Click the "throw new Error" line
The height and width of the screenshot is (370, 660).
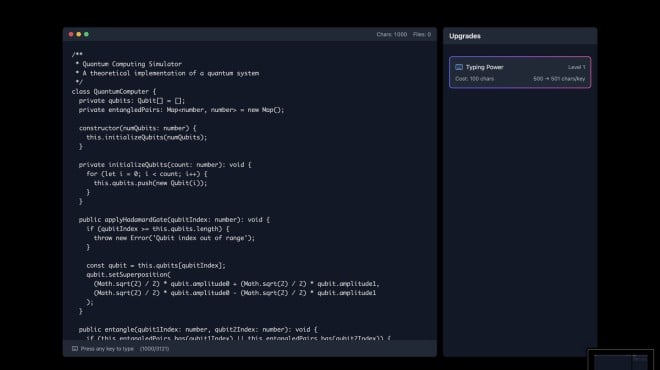[174, 238]
